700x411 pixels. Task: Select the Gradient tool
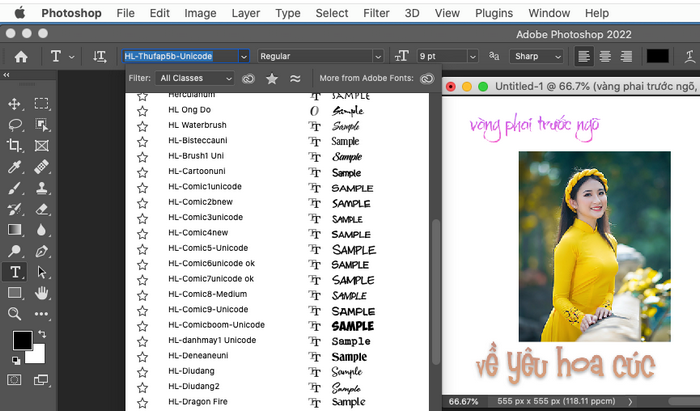point(14,230)
